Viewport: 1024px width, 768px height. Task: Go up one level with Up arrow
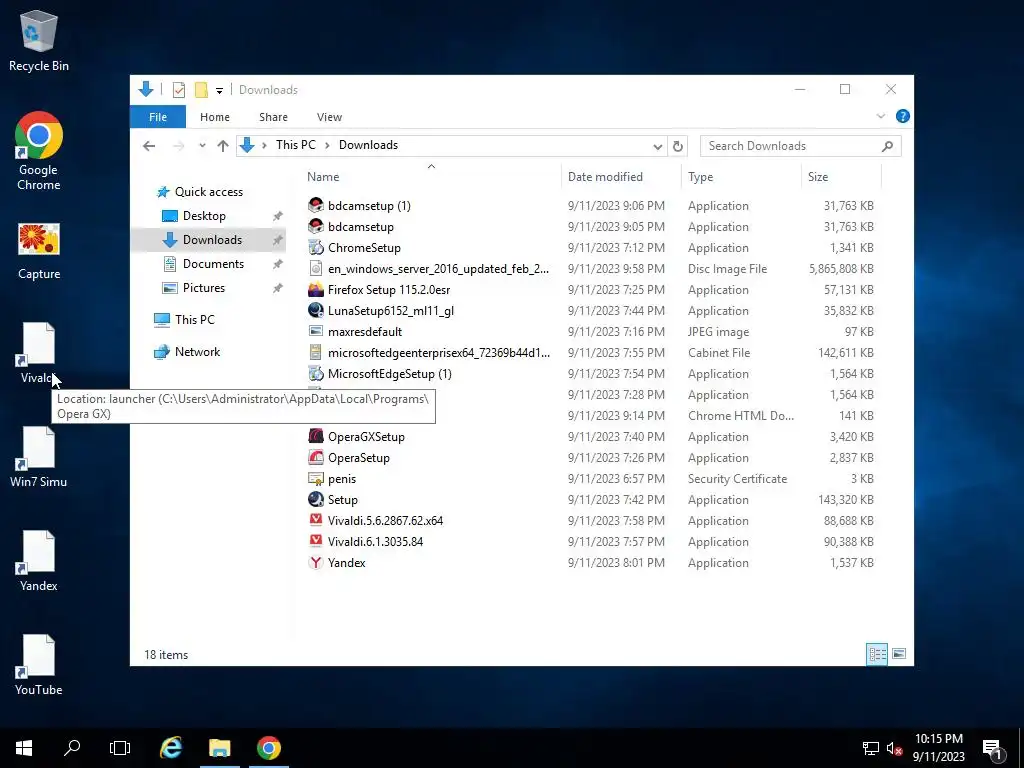click(x=223, y=146)
